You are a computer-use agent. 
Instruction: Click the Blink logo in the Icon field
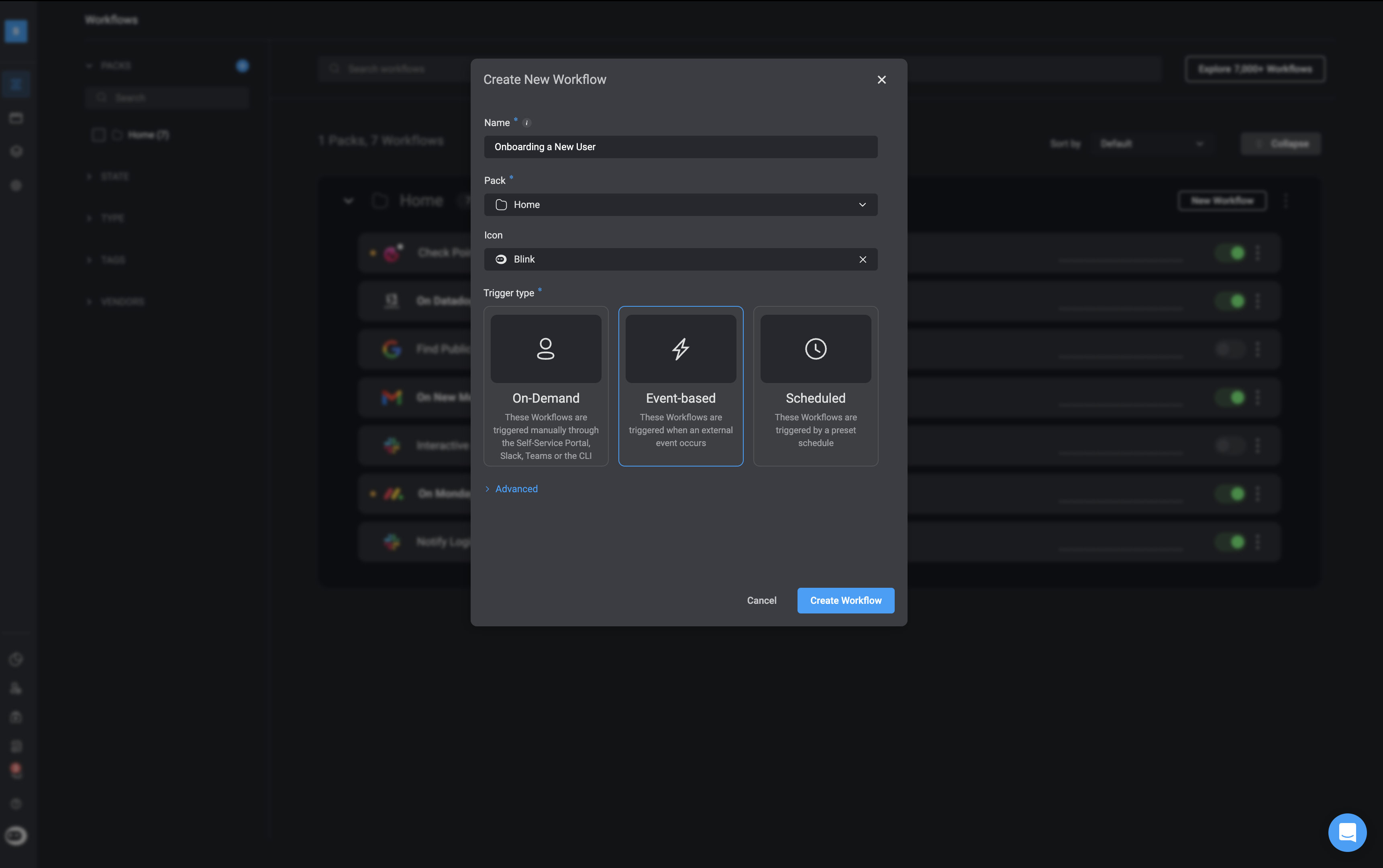[501, 259]
